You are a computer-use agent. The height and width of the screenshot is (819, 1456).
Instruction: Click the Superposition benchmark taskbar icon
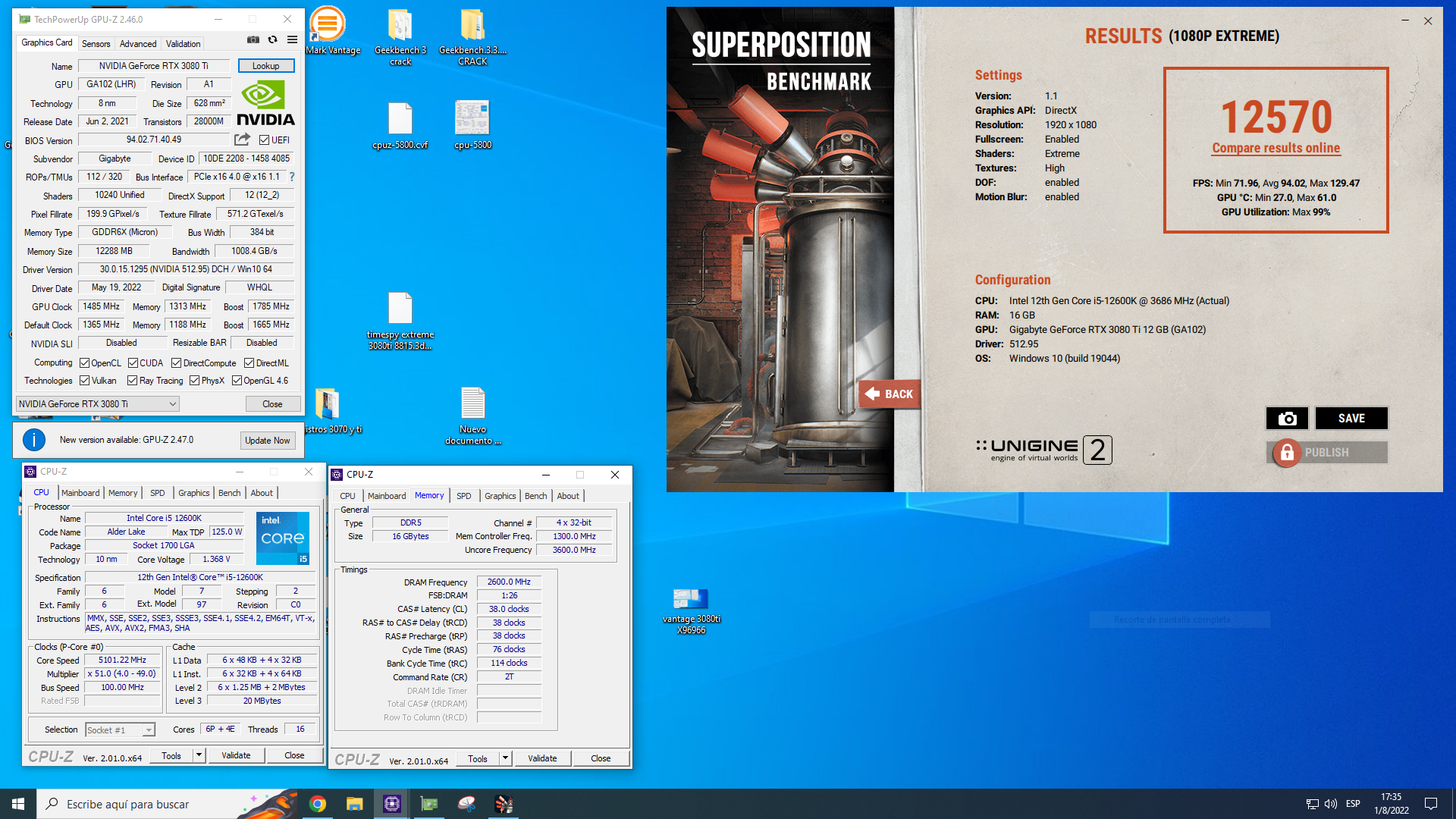[x=504, y=804]
